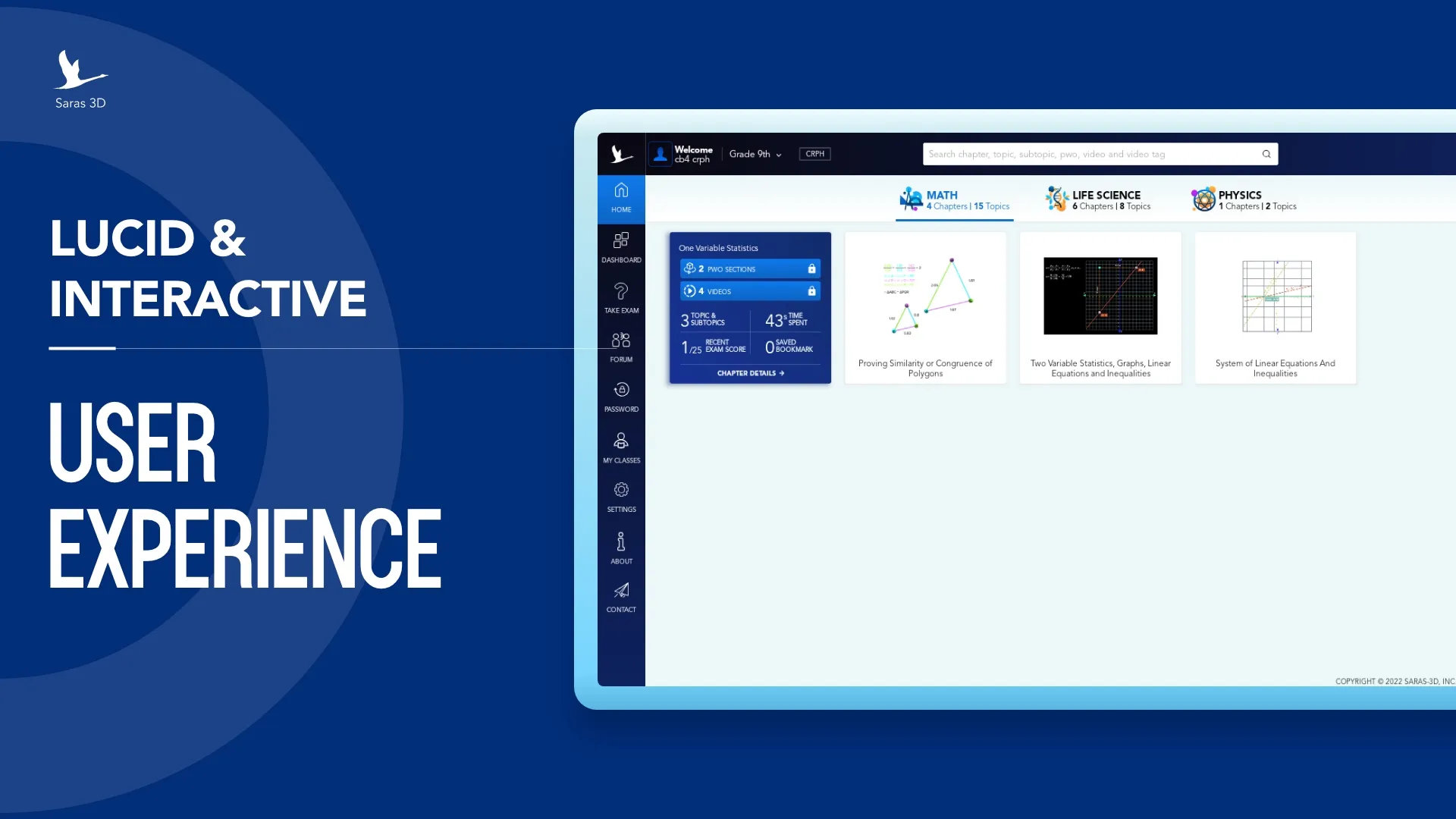
Task: Expand Welcome cb4 crph dropdown
Action: coord(684,154)
